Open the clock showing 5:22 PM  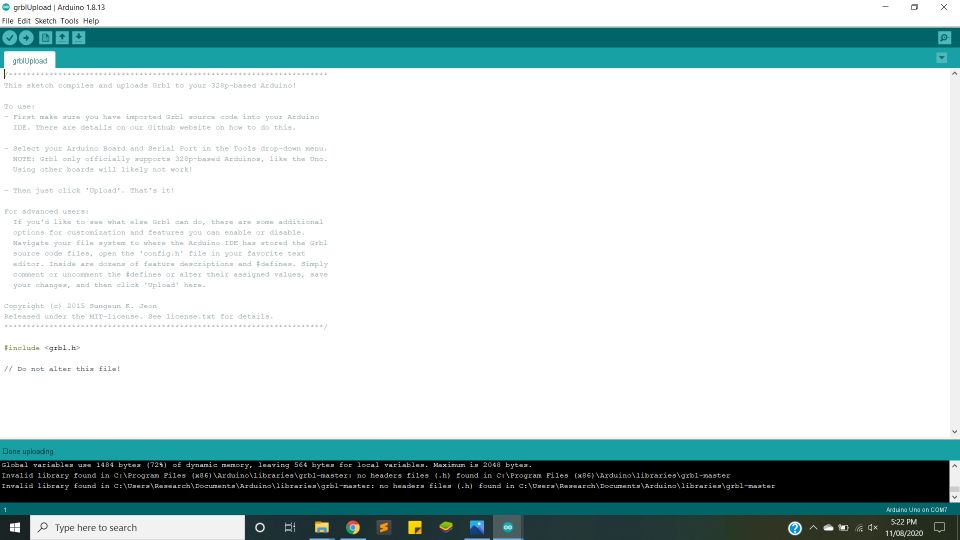pyautogui.click(x=904, y=528)
